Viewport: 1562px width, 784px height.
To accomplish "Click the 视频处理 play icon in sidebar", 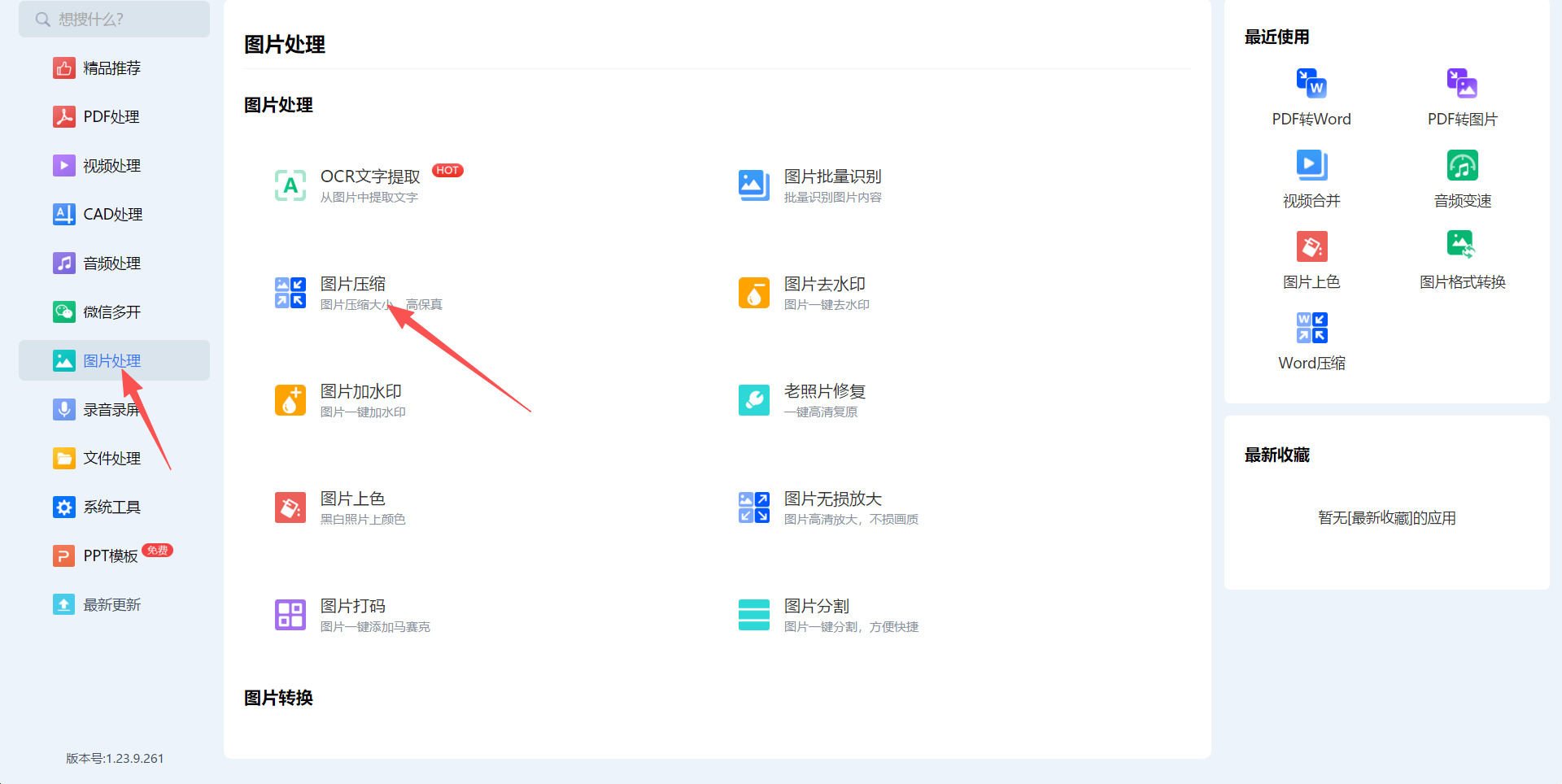I will [64, 166].
